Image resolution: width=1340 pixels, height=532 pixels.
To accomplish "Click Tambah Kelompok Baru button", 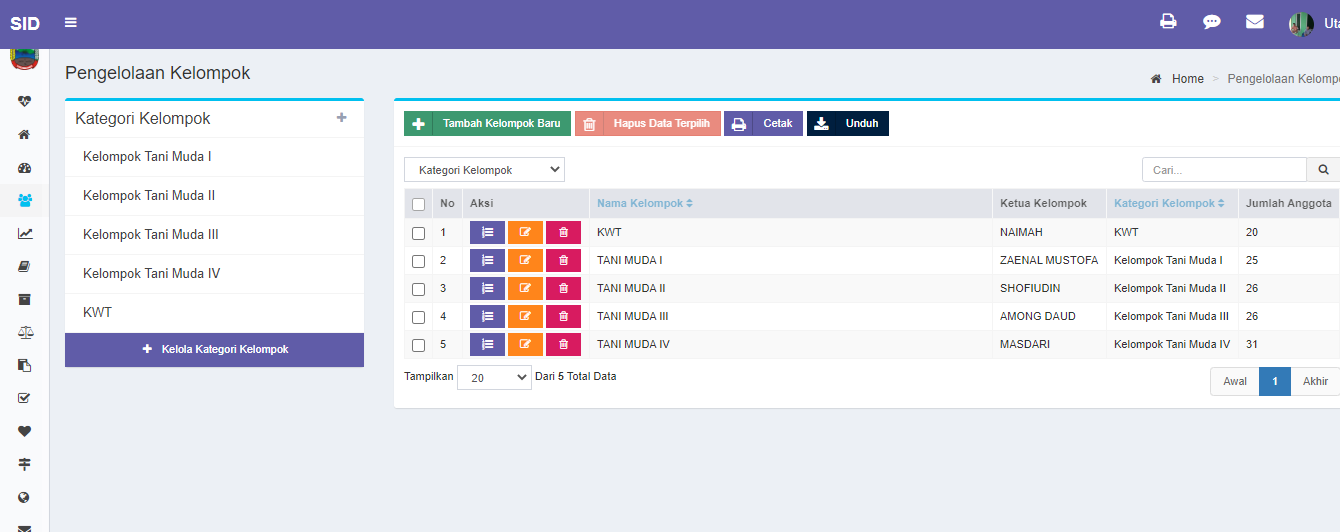I will tap(488, 124).
